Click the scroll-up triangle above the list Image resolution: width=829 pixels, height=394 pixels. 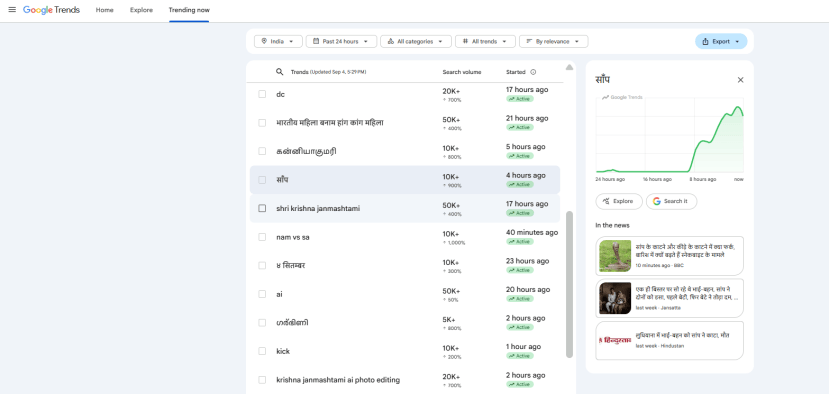click(569, 67)
